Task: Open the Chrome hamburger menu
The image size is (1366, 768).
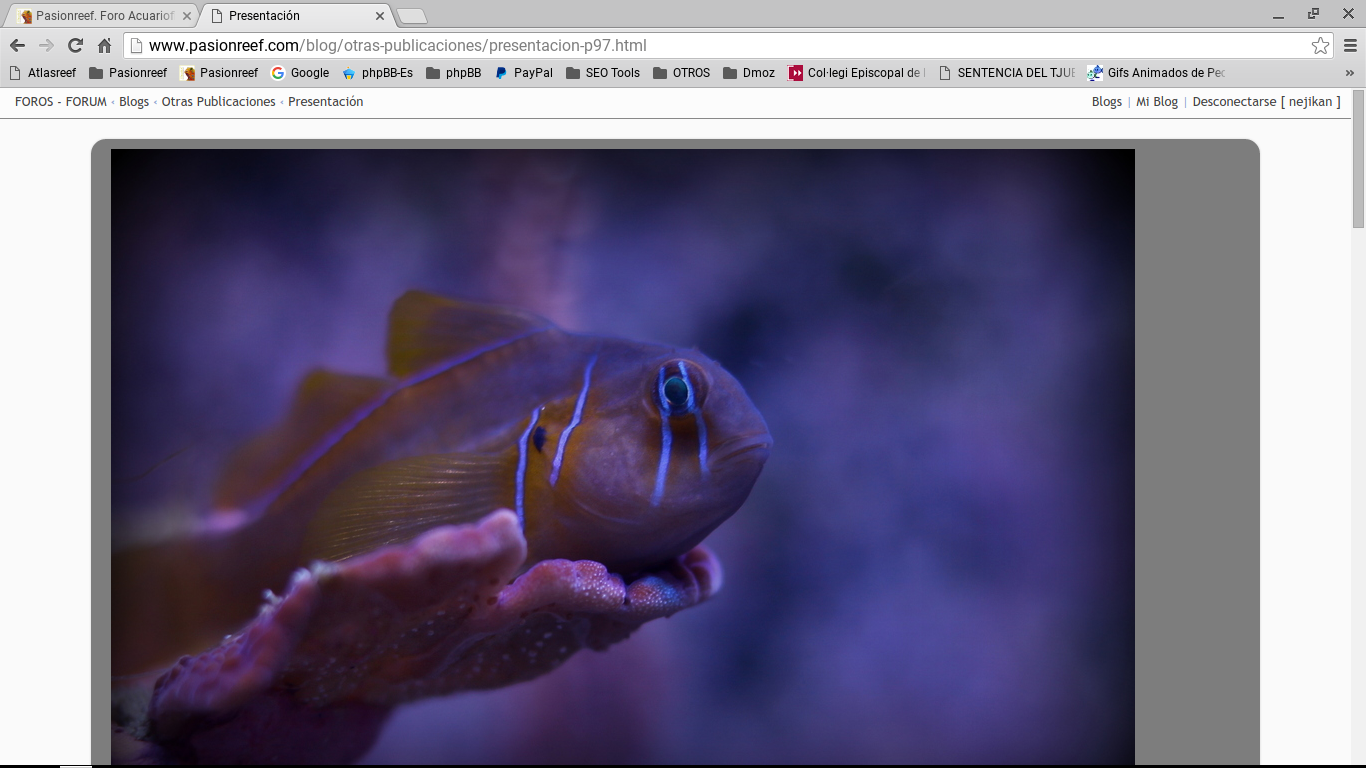Action: click(1350, 45)
